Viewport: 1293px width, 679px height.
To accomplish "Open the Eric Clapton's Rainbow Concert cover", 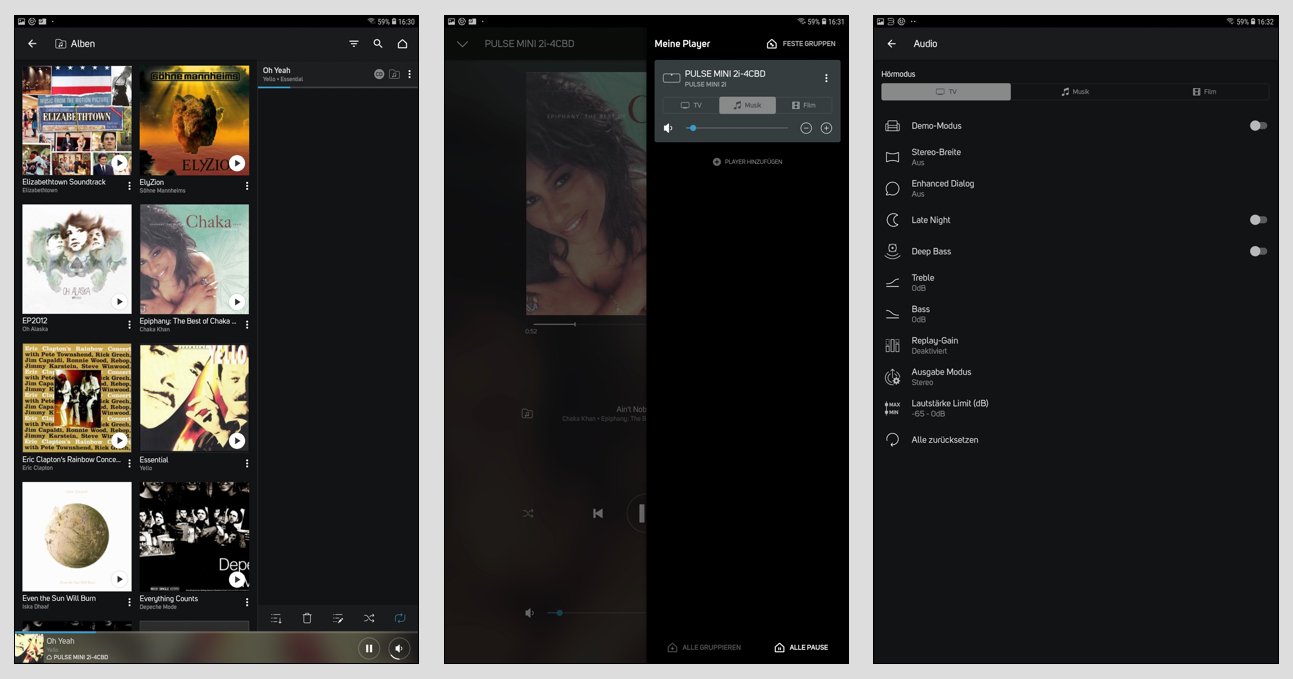I will [x=77, y=399].
